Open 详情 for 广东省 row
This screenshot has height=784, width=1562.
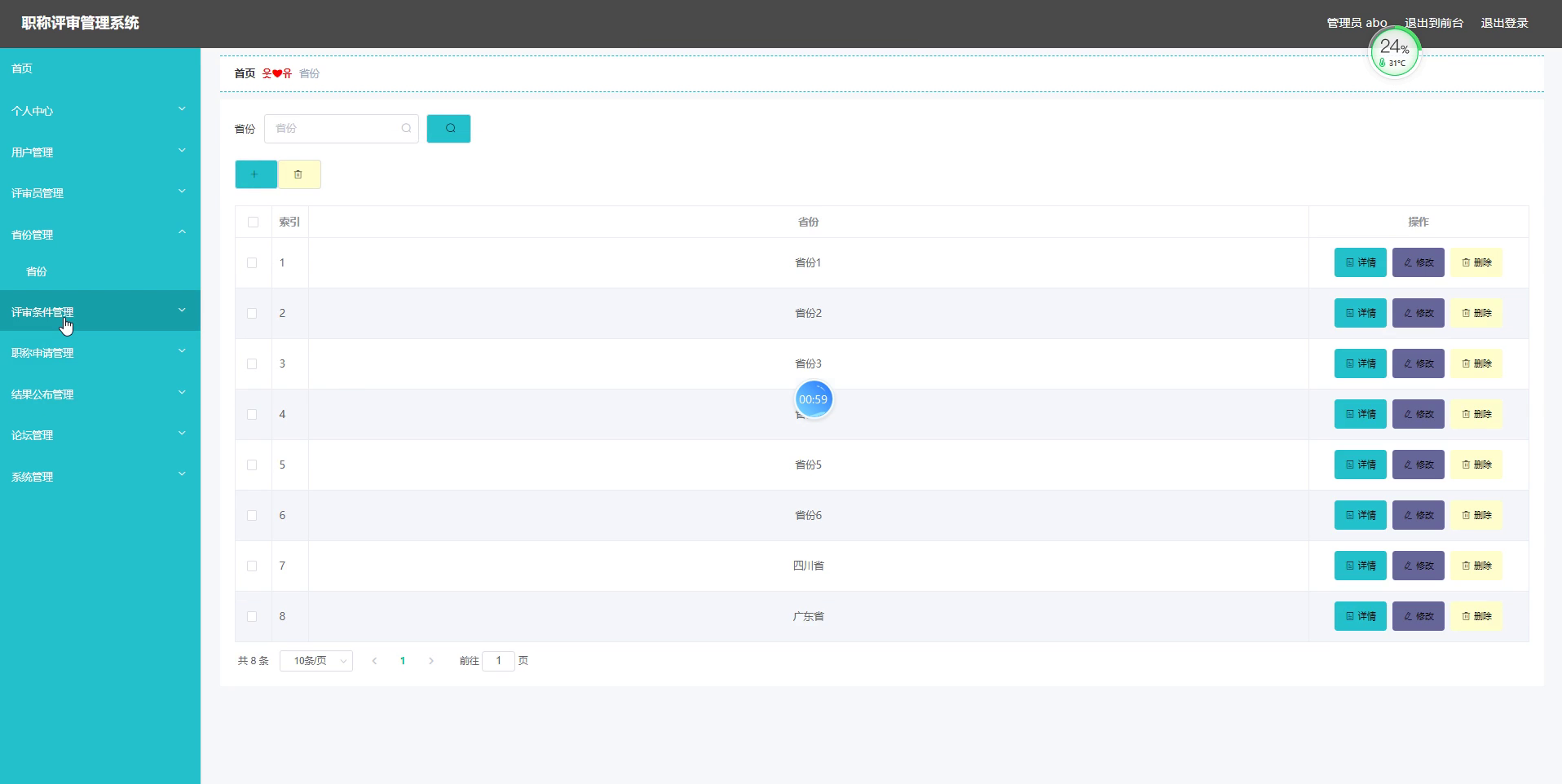pyautogui.click(x=1360, y=616)
